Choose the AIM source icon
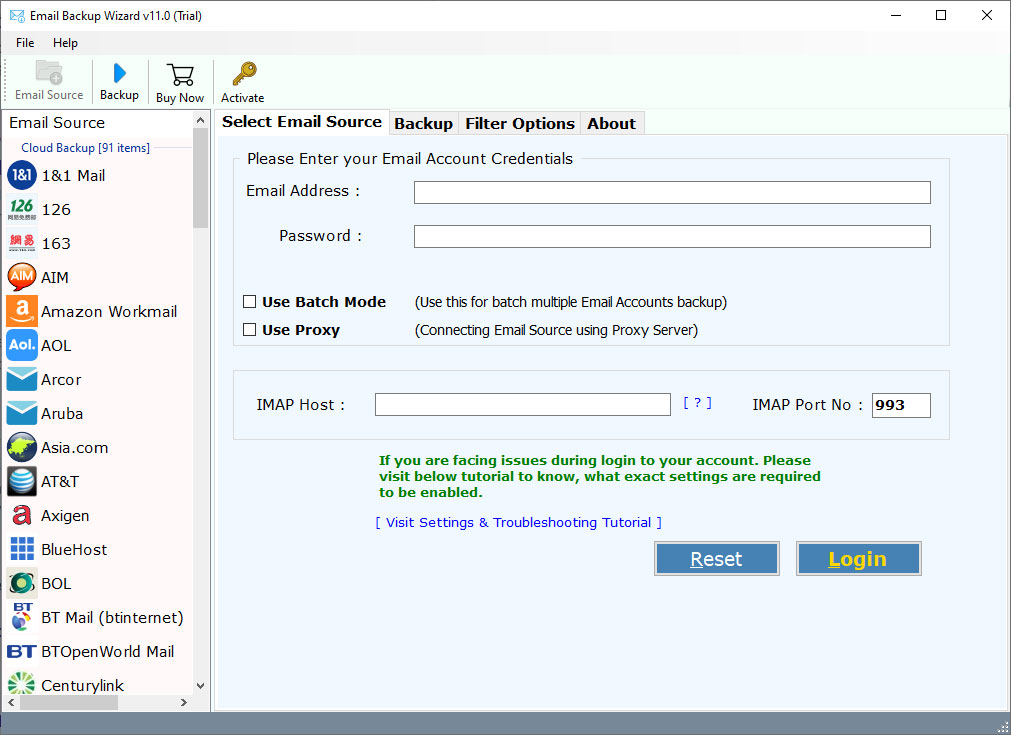This screenshot has height=735, width=1011. tap(22, 277)
